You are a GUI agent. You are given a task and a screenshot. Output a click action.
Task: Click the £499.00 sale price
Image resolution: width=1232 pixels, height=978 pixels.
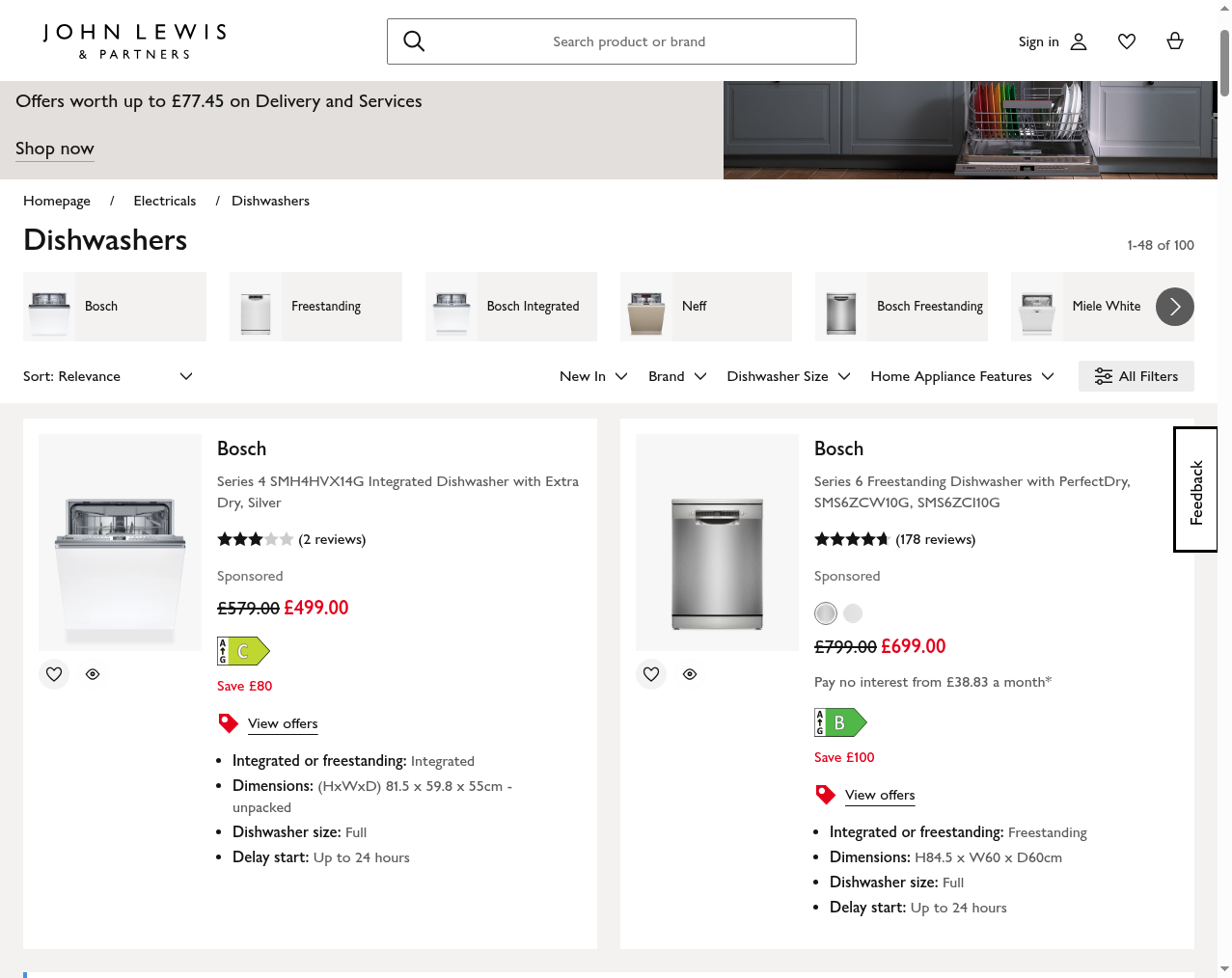click(316, 608)
